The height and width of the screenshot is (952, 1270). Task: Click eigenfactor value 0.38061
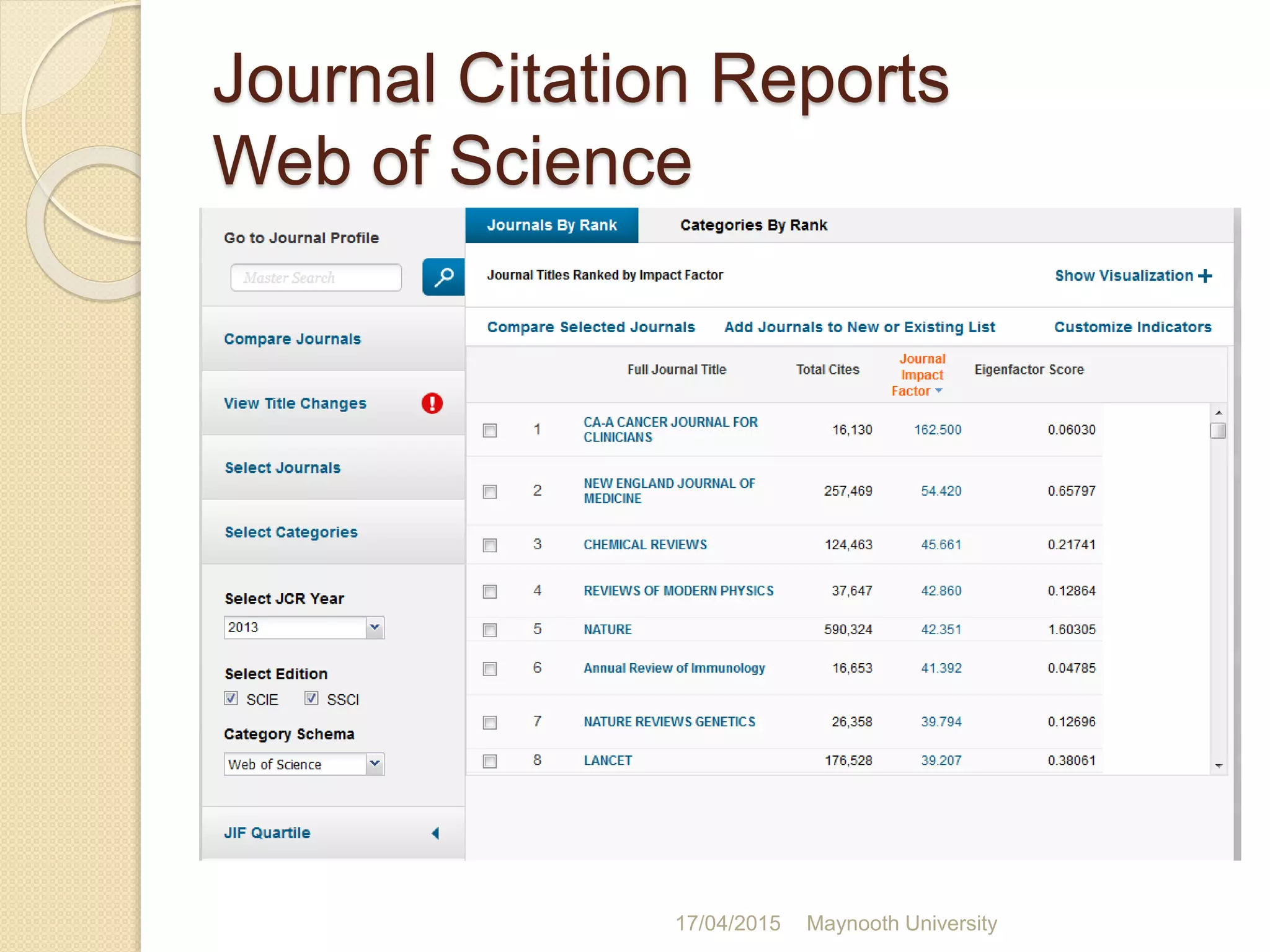(x=1072, y=760)
